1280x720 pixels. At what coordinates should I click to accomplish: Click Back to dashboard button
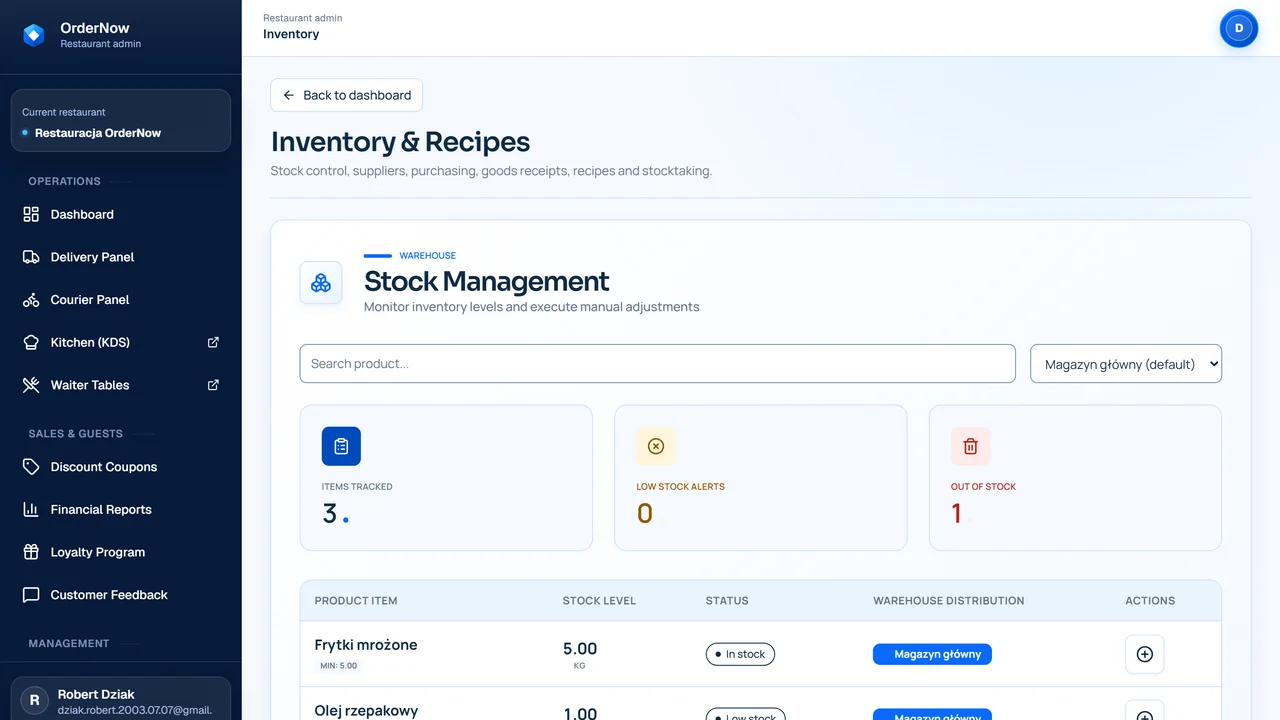pos(347,95)
